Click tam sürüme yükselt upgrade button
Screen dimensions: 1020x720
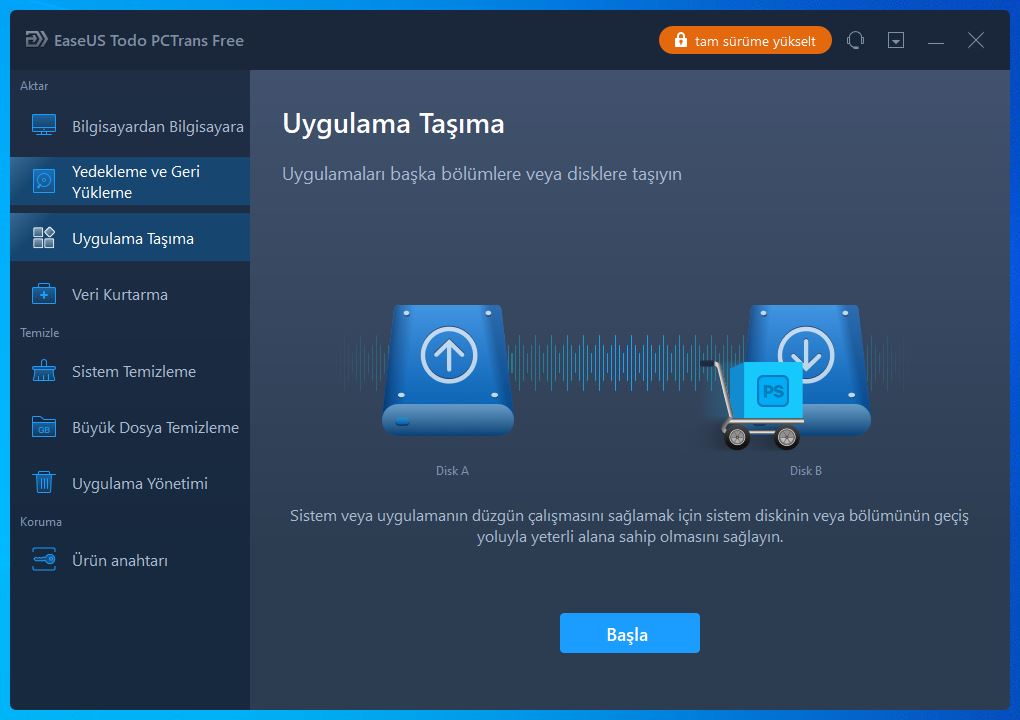[x=745, y=40]
